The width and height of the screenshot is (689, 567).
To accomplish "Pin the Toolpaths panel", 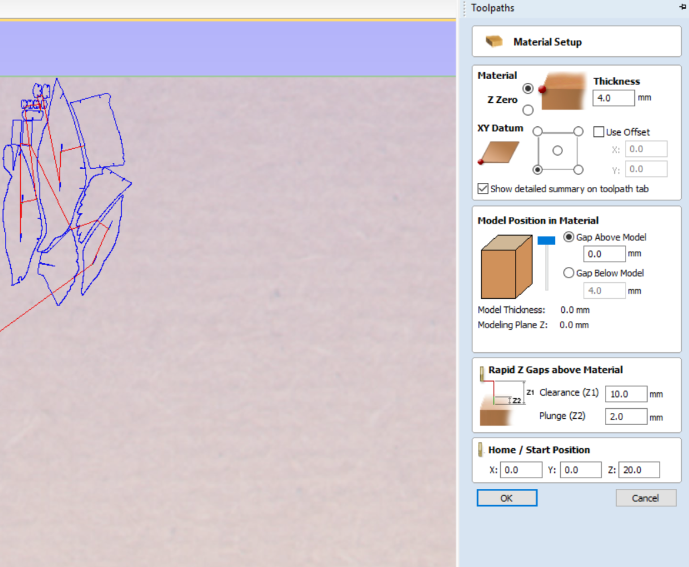I will (x=682, y=7).
